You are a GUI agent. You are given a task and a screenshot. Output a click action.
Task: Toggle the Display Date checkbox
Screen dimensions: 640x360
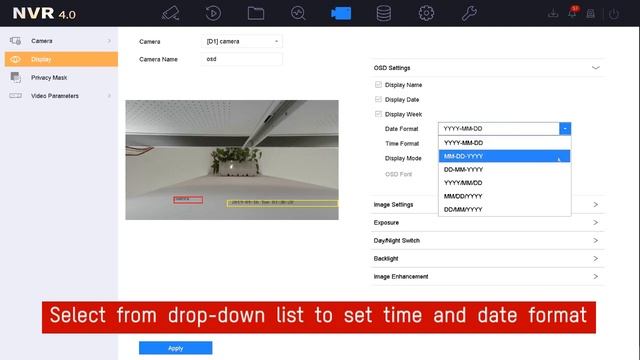378,100
